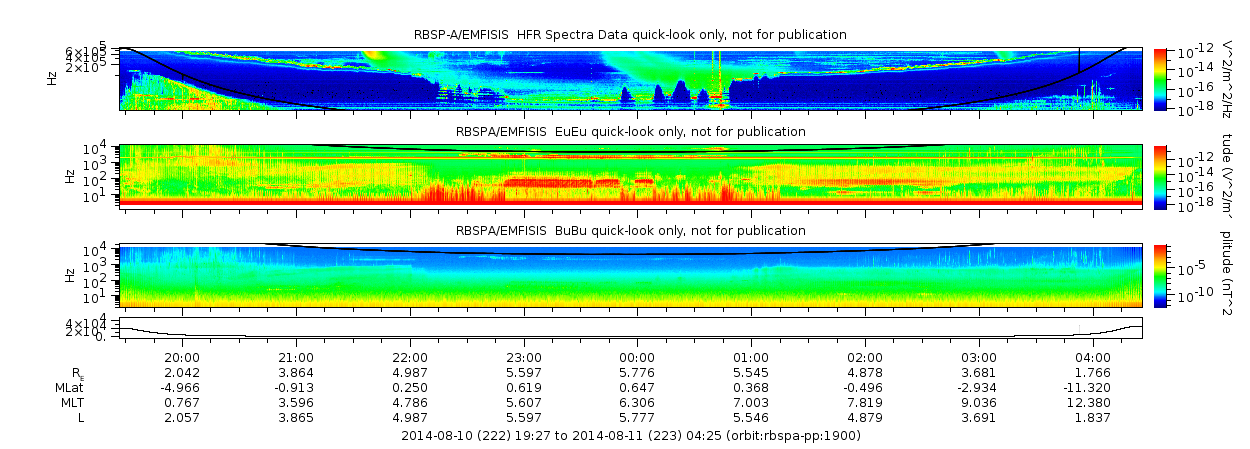Click the BuBu quick-look plot title
The image size is (1250, 449).
[630, 230]
